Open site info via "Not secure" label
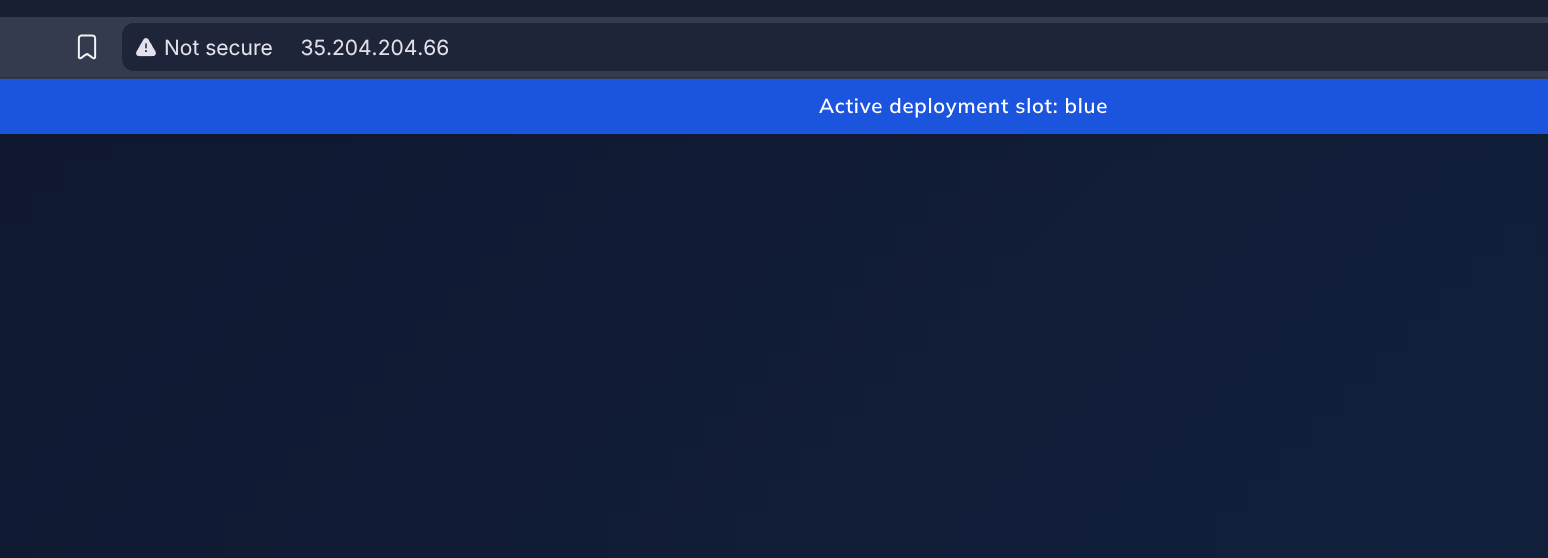 (218, 47)
